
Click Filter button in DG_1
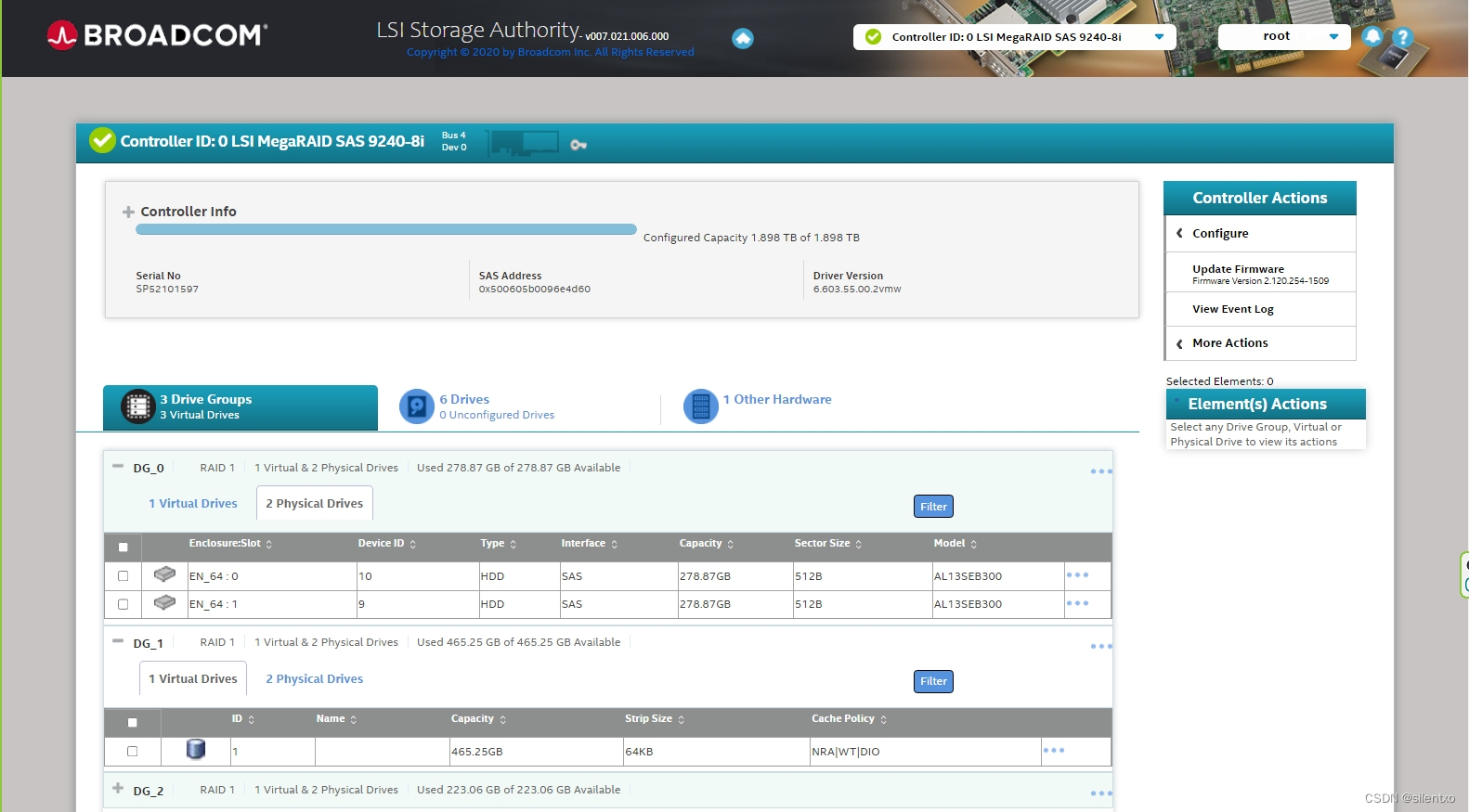(933, 681)
